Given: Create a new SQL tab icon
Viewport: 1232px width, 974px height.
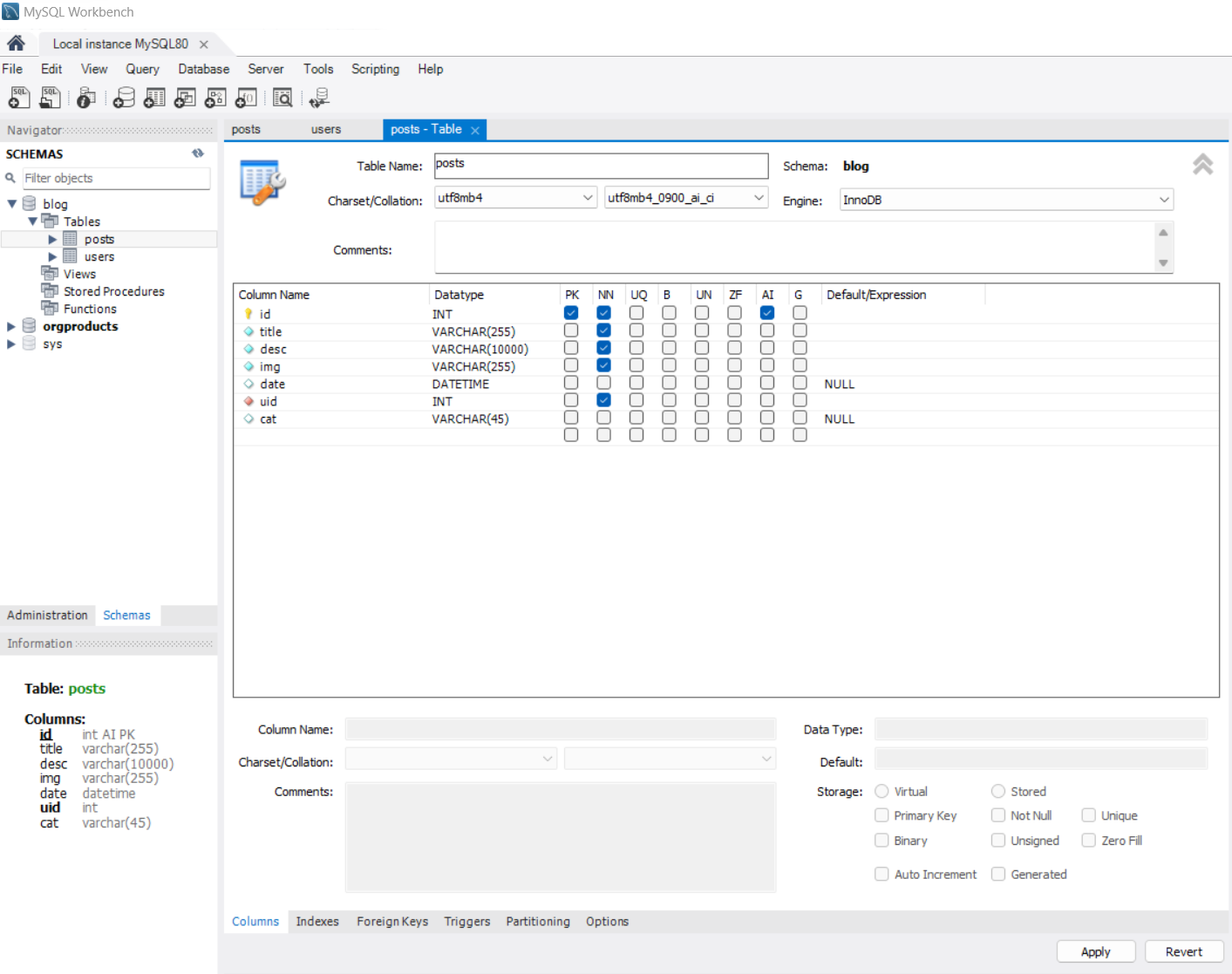Looking at the screenshot, I should point(19,98).
